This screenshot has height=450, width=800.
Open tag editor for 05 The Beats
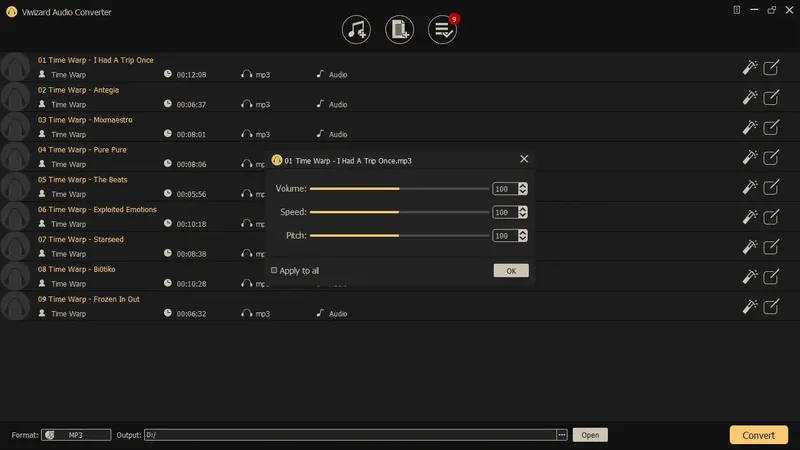pos(771,187)
